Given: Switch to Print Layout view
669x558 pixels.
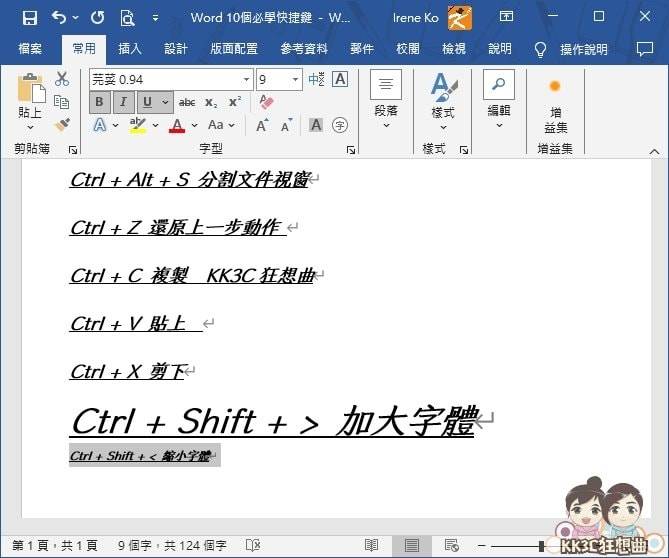Looking at the screenshot, I should point(411,545).
